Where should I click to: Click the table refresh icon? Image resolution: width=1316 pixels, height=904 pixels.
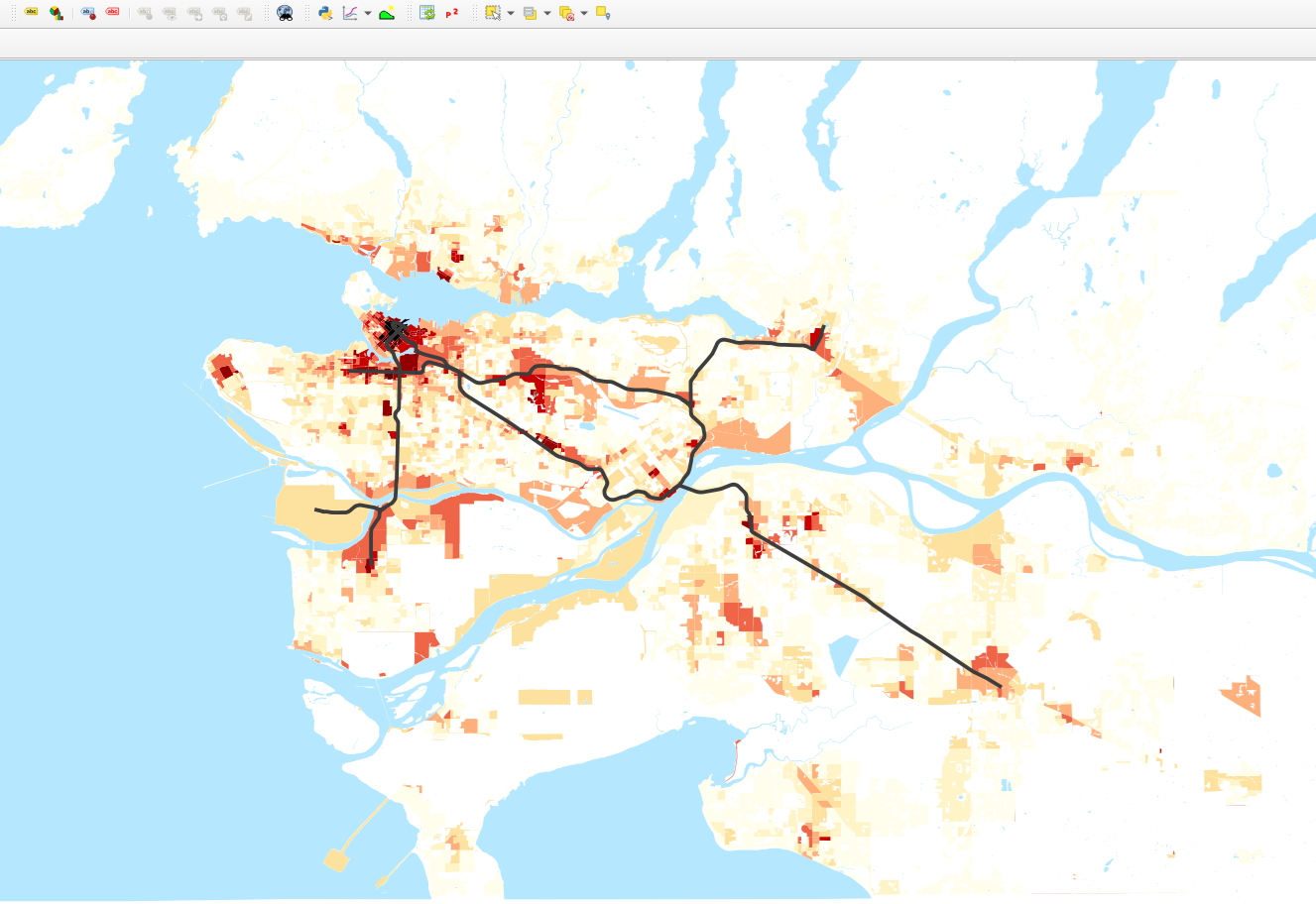(426, 13)
